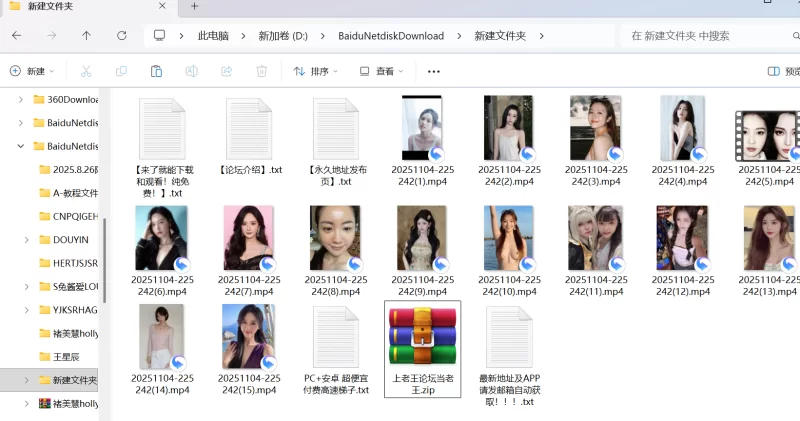The height and width of the screenshot is (421, 800).
Task: Click 新加卷 (D:) breadcrumb
Action: point(283,36)
